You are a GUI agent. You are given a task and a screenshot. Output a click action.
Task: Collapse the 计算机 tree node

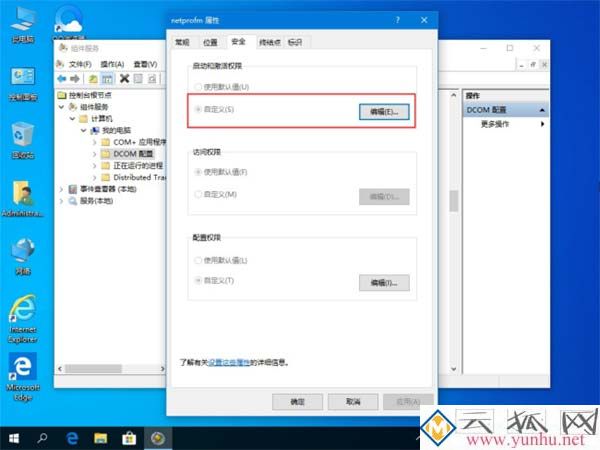pyautogui.click(x=72, y=119)
